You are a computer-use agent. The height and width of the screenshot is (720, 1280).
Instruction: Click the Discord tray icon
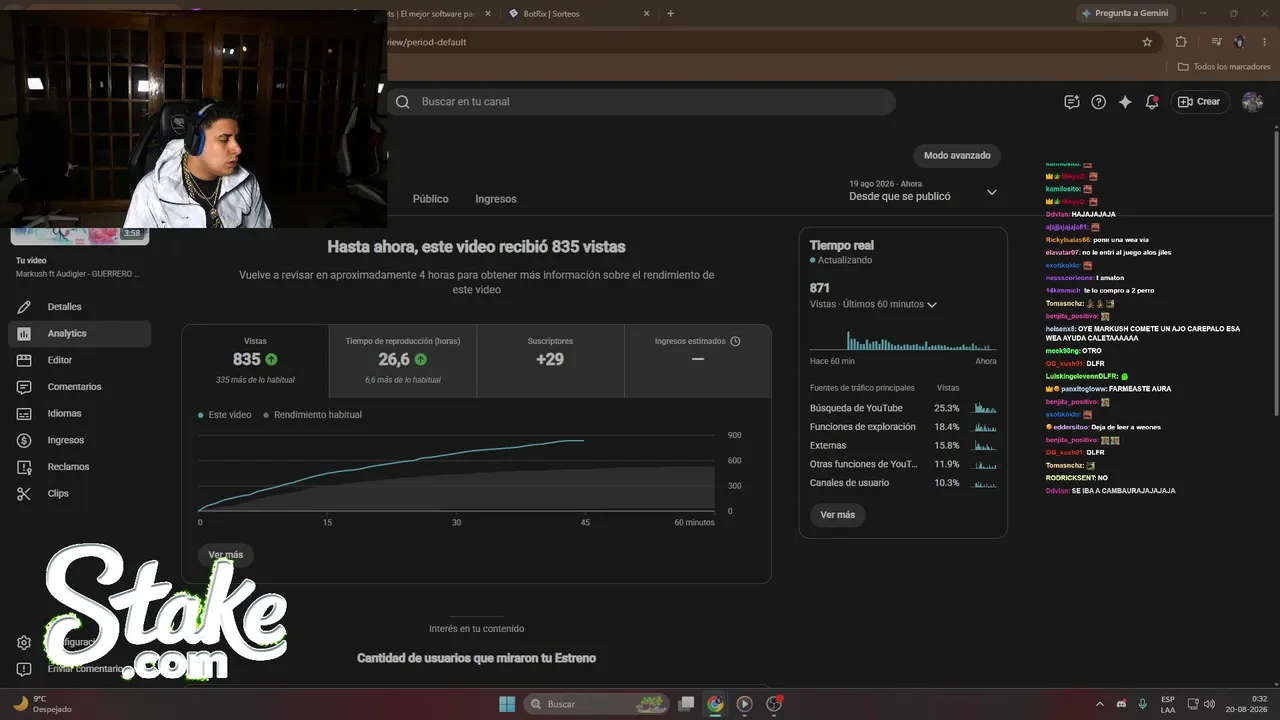pos(1121,704)
